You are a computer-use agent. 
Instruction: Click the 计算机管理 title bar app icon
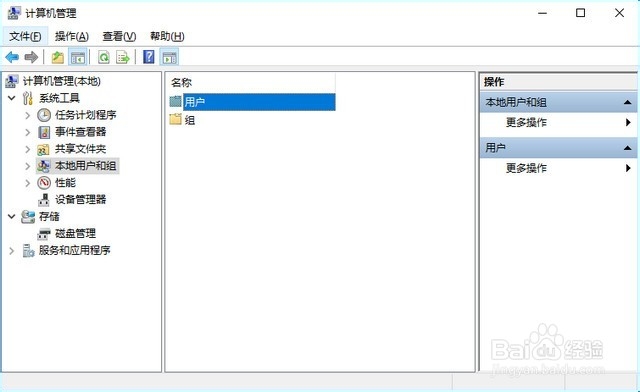[x=13, y=13]
